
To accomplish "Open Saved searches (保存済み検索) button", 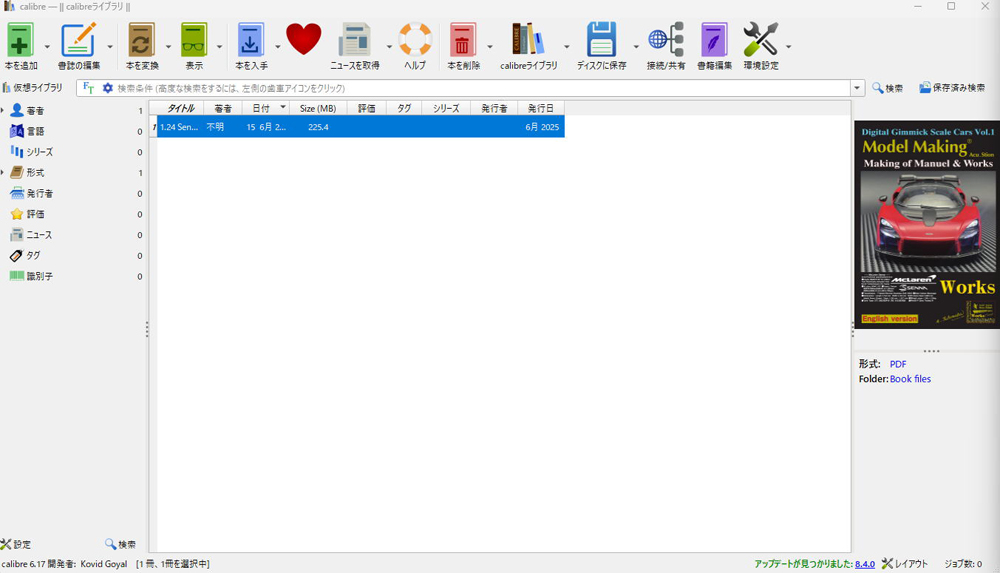I will click(952, 88).
